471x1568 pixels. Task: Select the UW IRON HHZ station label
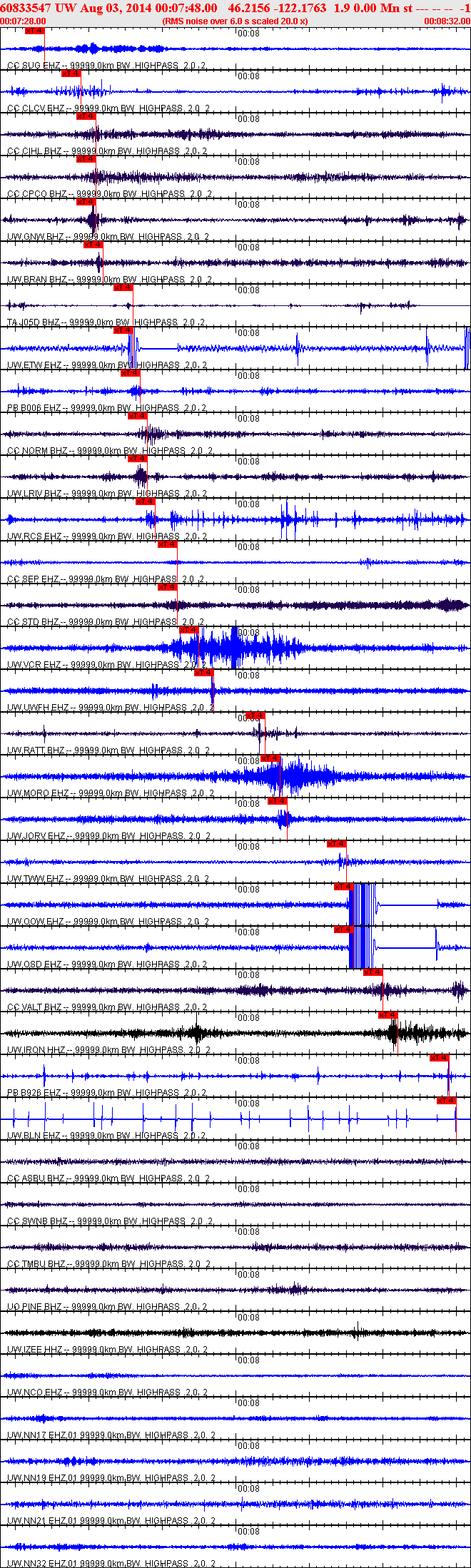pos(108,1050)
